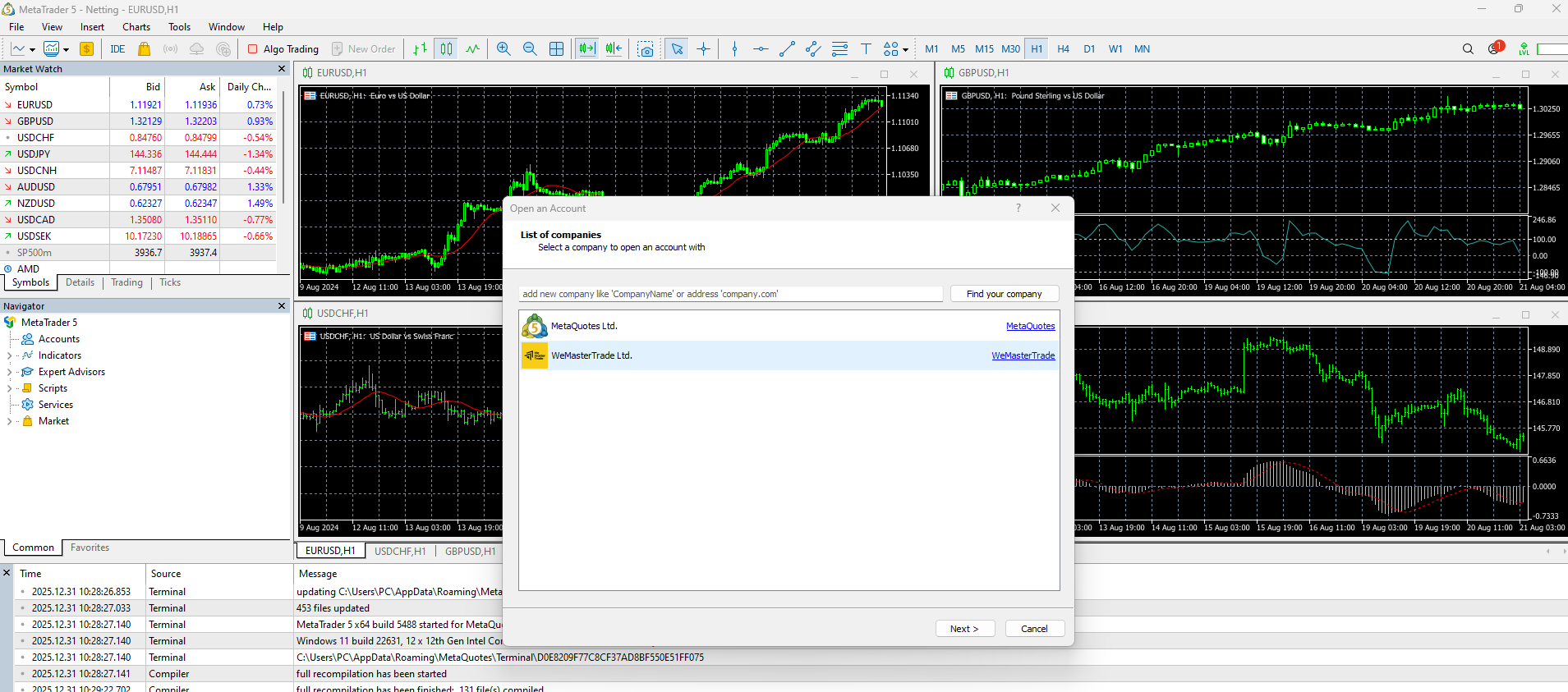Screen dimensions: 1568x692
Task: Open the WeMasterTrade hyperlink
Action: click(1023, 355)
